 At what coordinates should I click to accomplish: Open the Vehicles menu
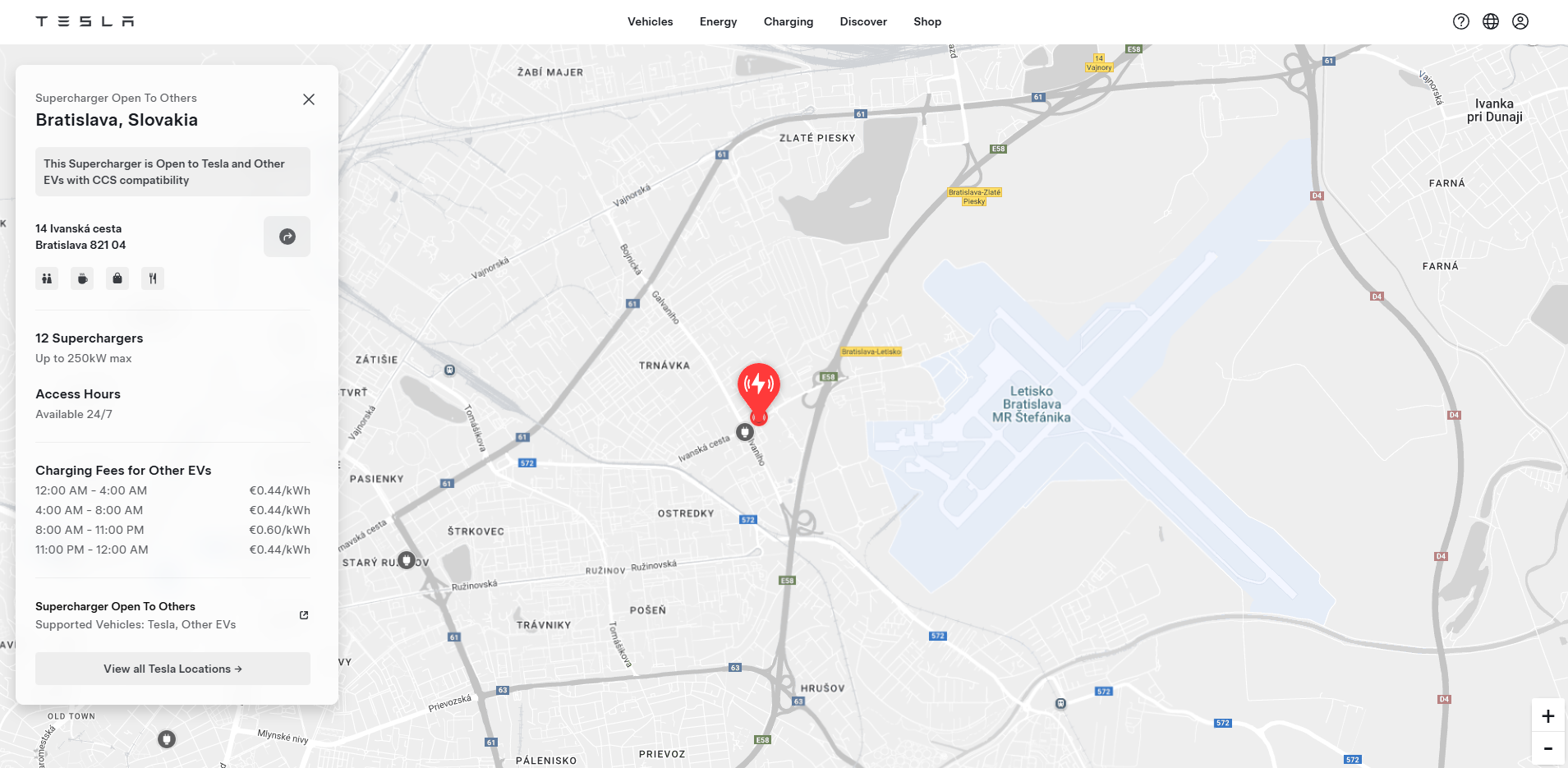click(x=651, y=21)
